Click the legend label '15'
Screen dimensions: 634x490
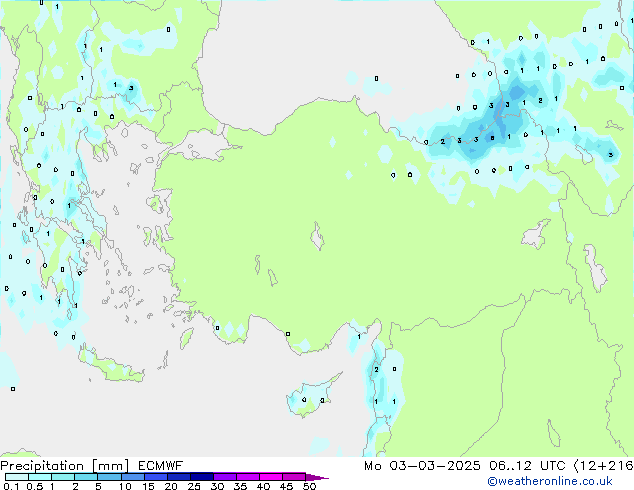pyautogui.click(x=148, y=486)
